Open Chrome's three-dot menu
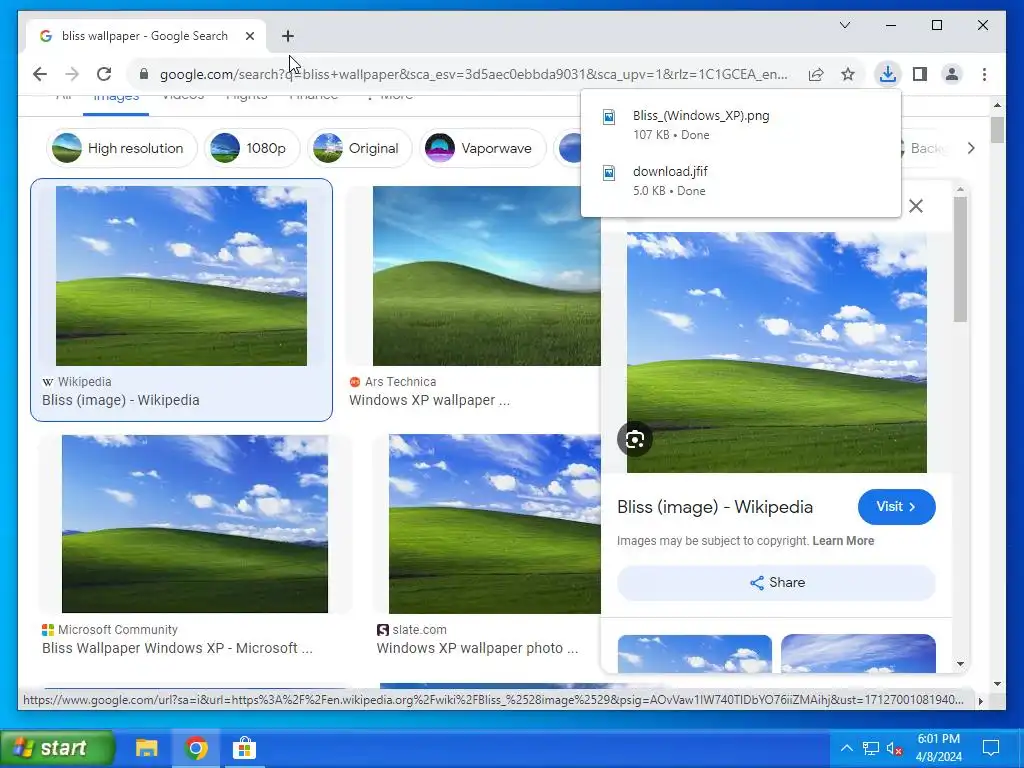Image resolution: width=1024 pixels, height=768 pixels. pos(984,74)
